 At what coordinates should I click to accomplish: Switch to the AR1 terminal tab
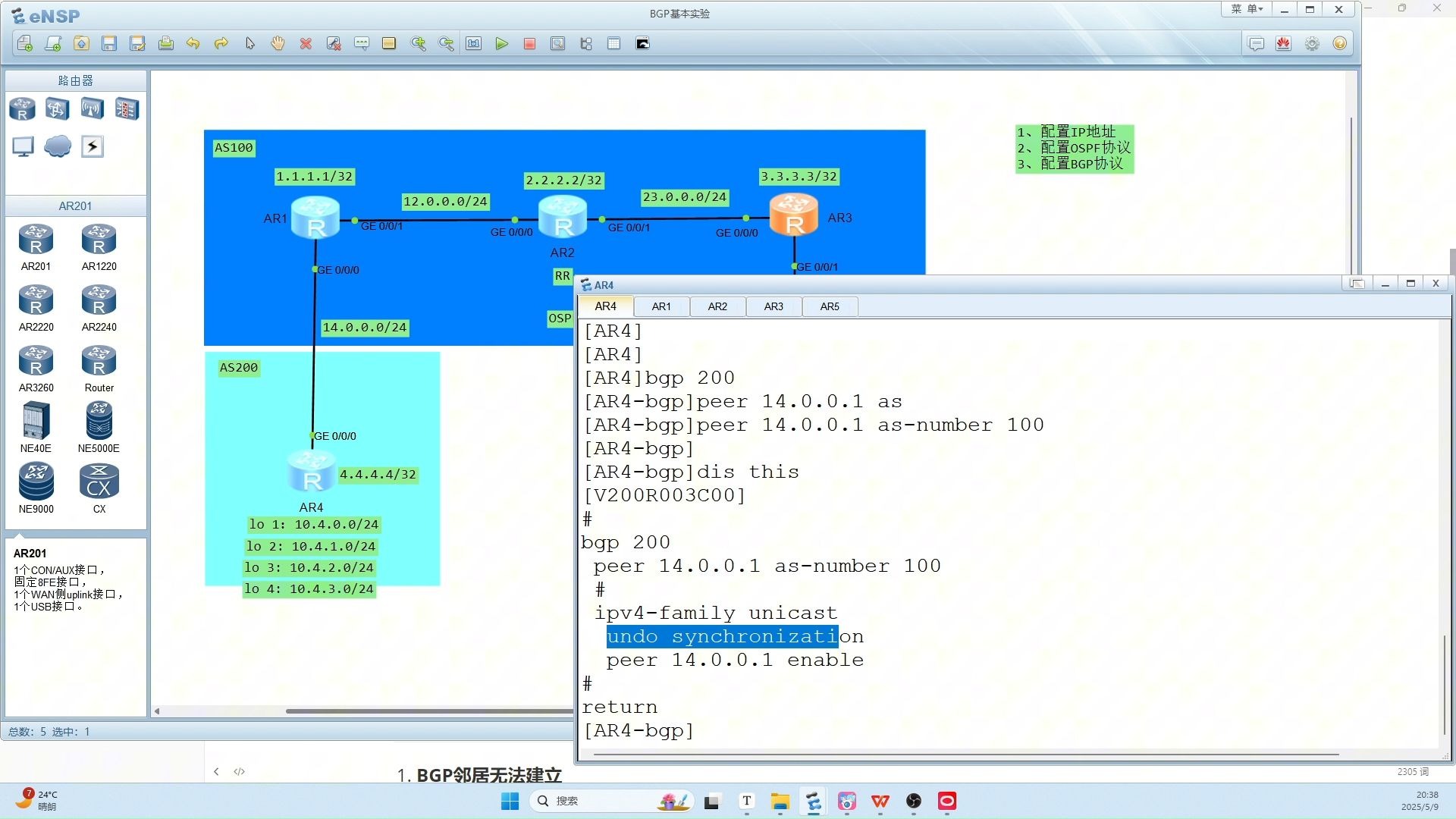(x=661, y=306)
